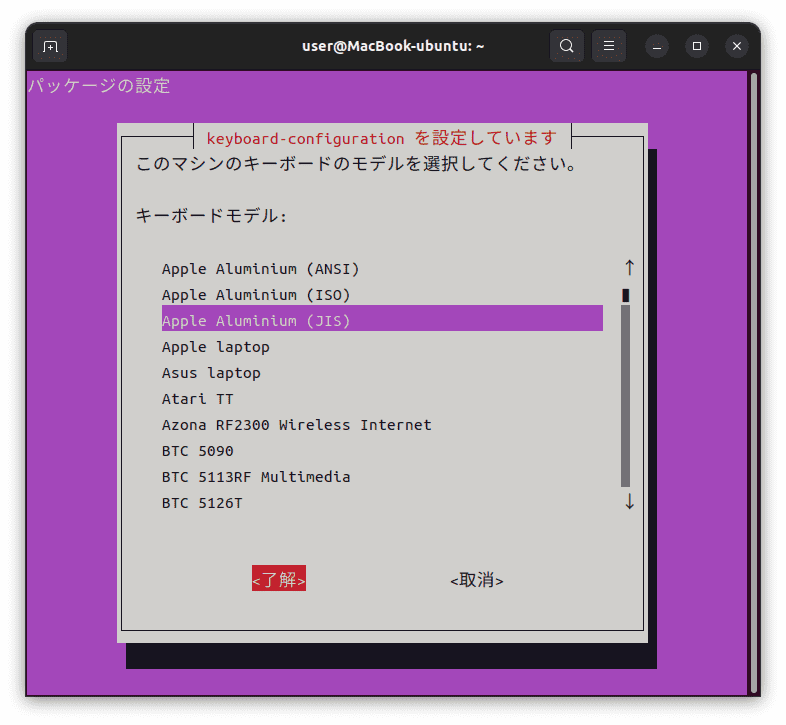The image size is (786, 725).
Task: Close the terminal window
Action: [736, 46]
